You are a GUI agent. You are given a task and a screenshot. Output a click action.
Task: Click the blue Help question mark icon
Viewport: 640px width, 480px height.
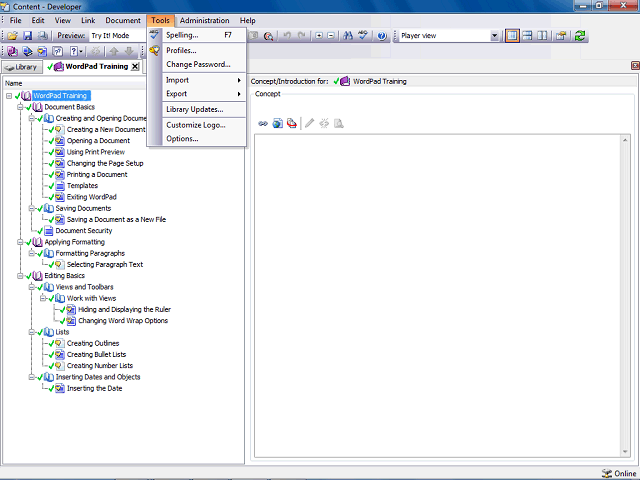(x=382, y=36)
